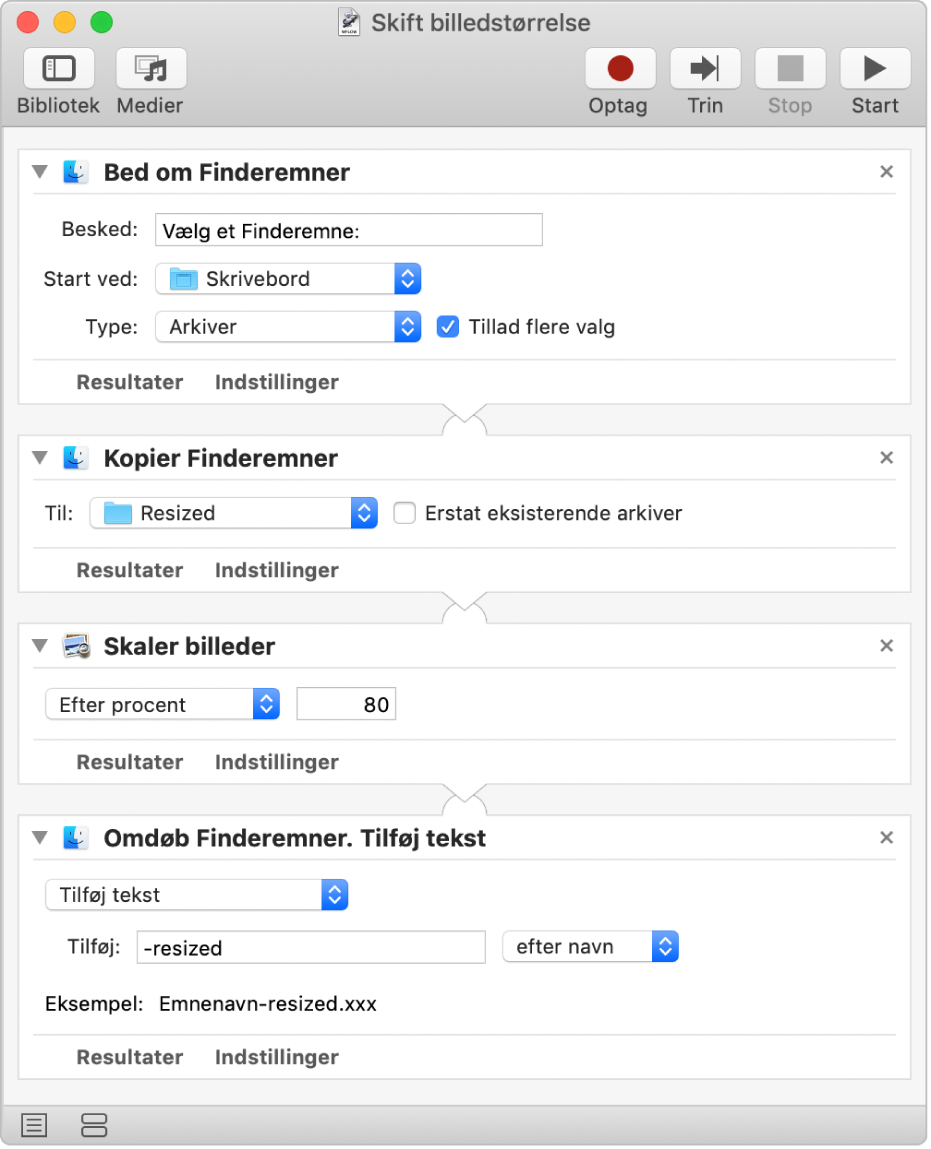Viewport: 931px width, 1149px height.
Task: Open the Efter procent scaling dropdown
Action: tap(162, 705)
